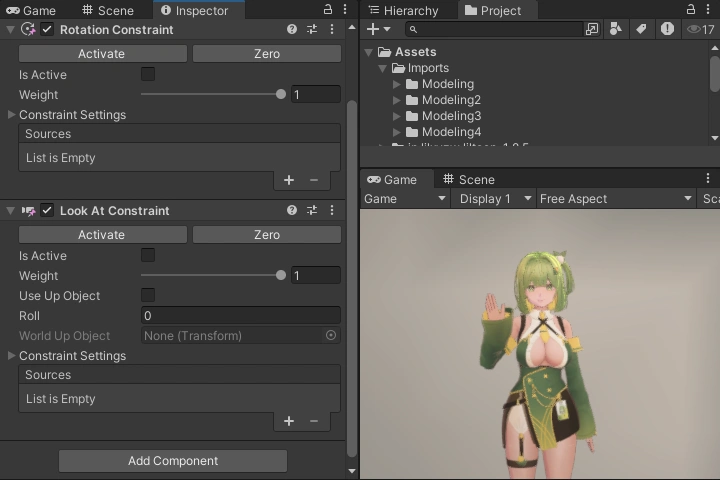The image size is (720, 480).
Task: Switch to Scene tab above viewport
Action: tap(469, 179)
